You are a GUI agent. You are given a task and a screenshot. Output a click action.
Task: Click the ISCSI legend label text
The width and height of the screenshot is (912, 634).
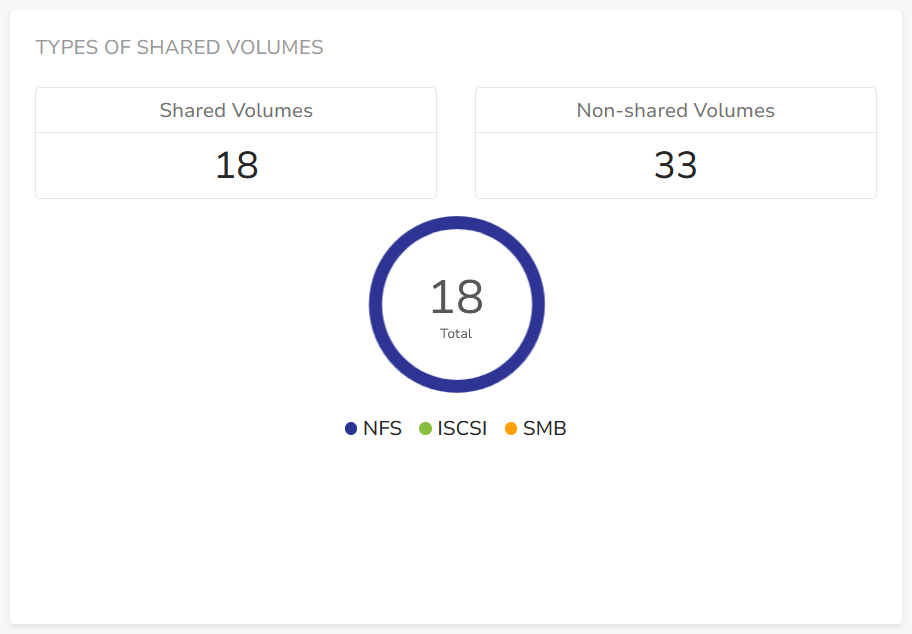pos(462,429)
